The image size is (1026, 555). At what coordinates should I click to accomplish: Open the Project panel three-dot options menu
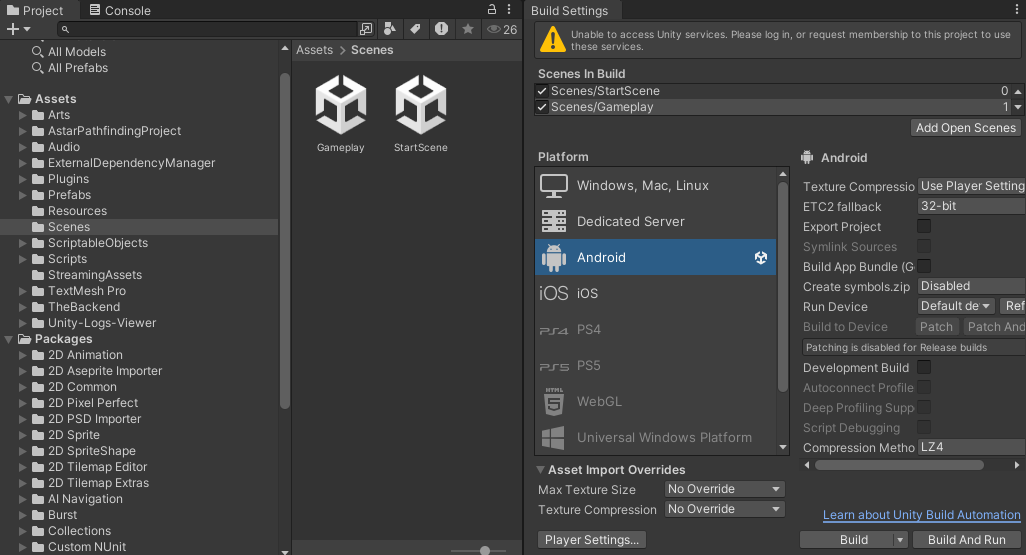pyautogui.click(x=509, y=9)
